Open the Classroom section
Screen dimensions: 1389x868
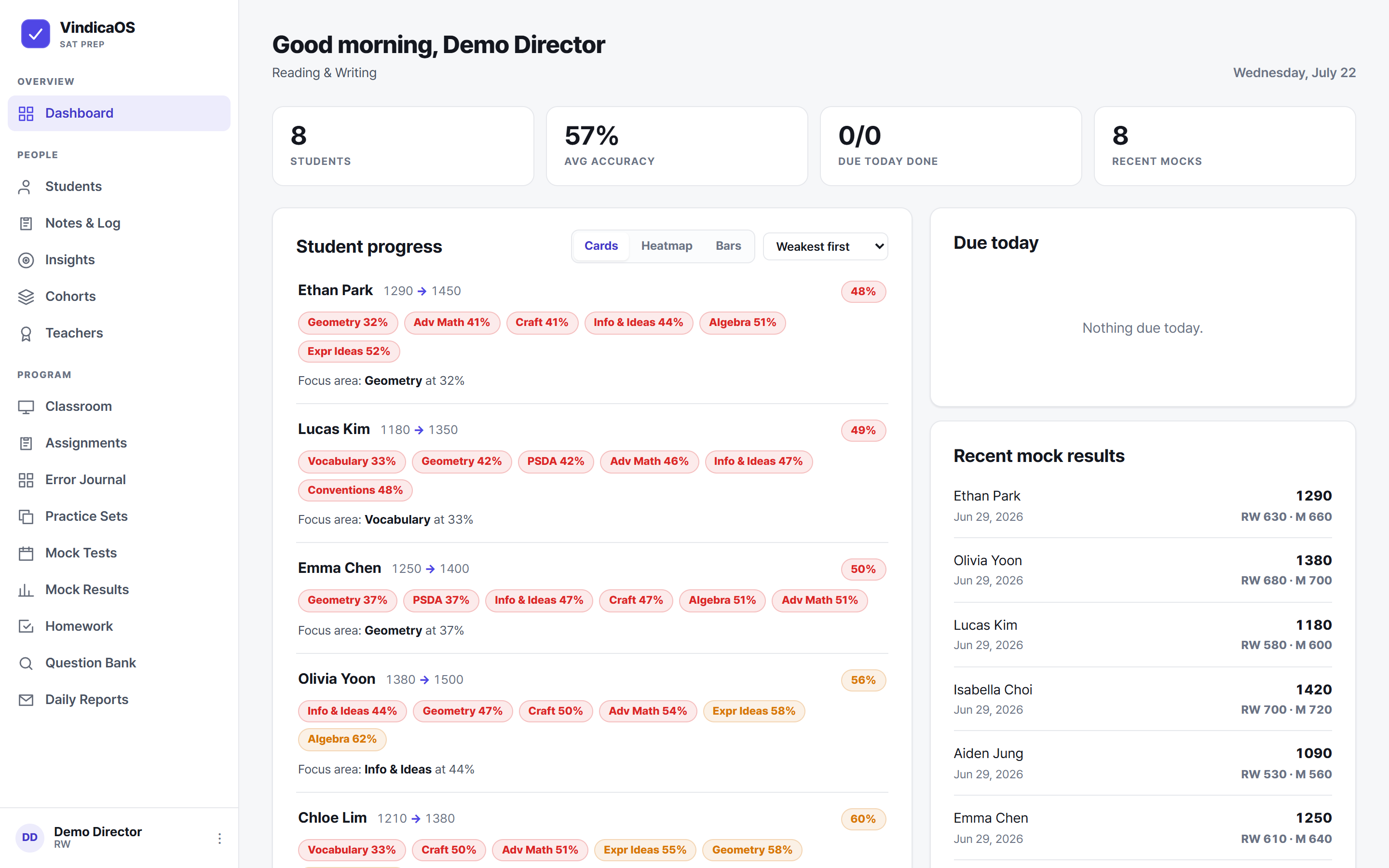119,407
